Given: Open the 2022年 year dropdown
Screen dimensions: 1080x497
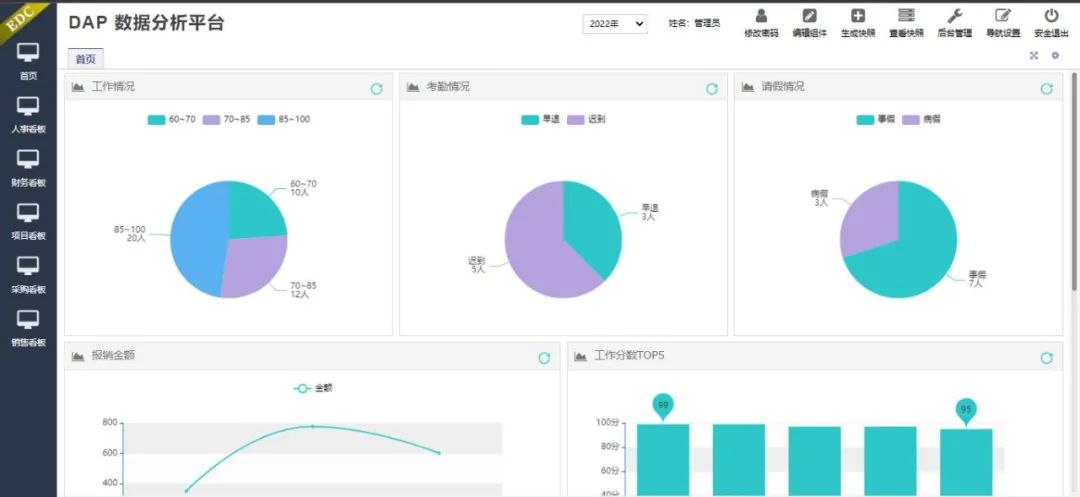Looking at the screenshot, I should pos(615,23).
